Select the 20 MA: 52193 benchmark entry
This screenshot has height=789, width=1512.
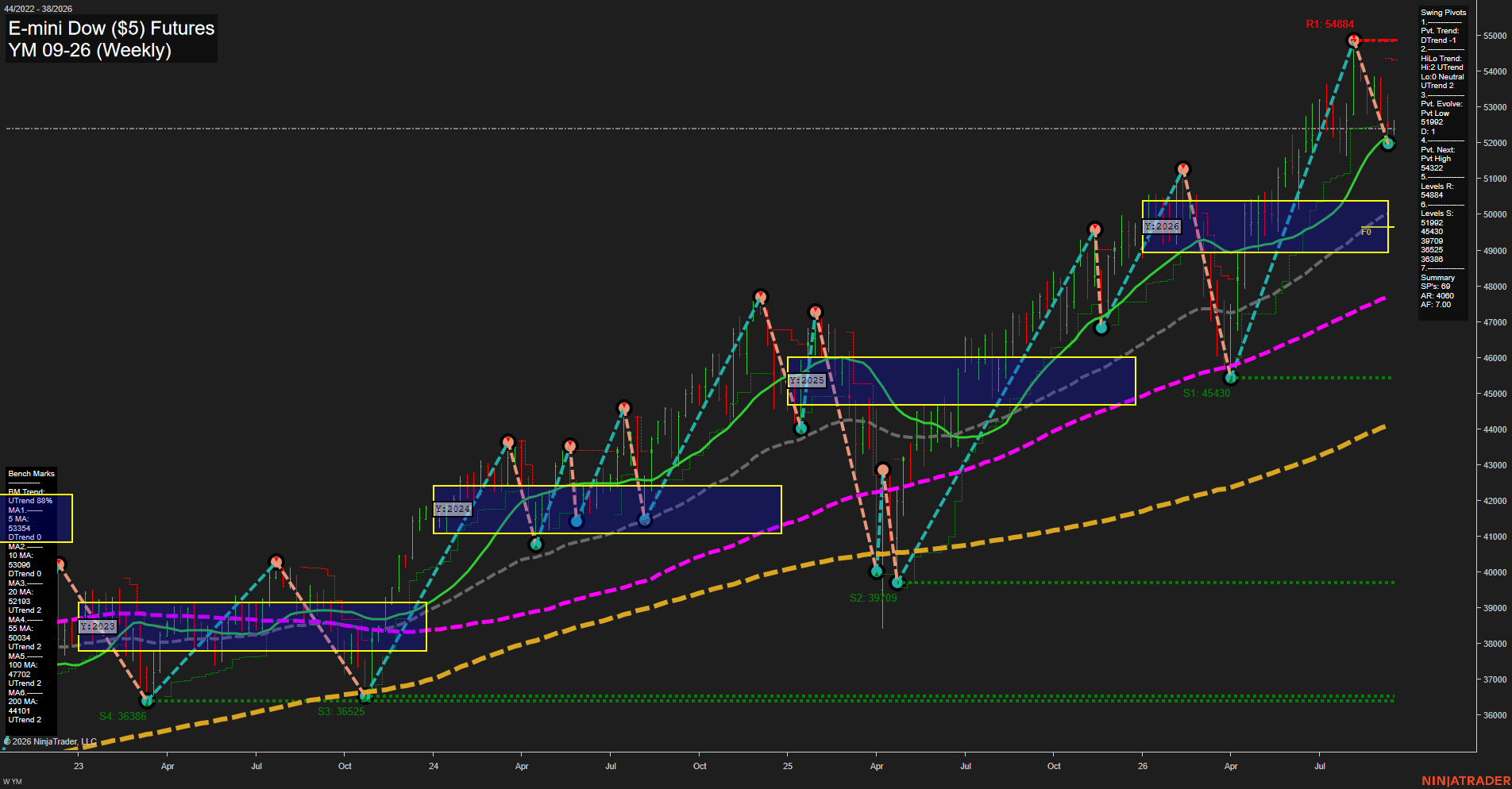pos(21,597)
